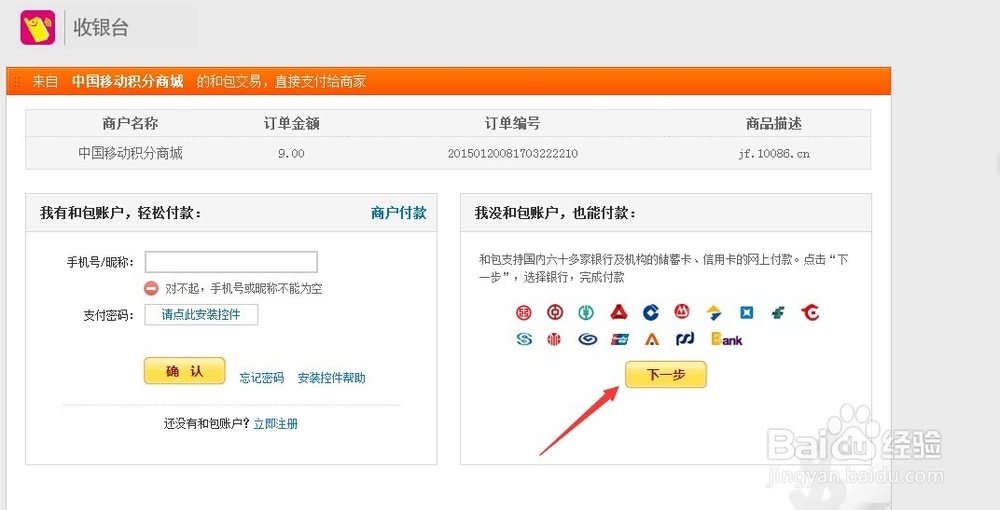Click the red ICBC bank logo
The image size is (1000, 510).
(524, 312)
